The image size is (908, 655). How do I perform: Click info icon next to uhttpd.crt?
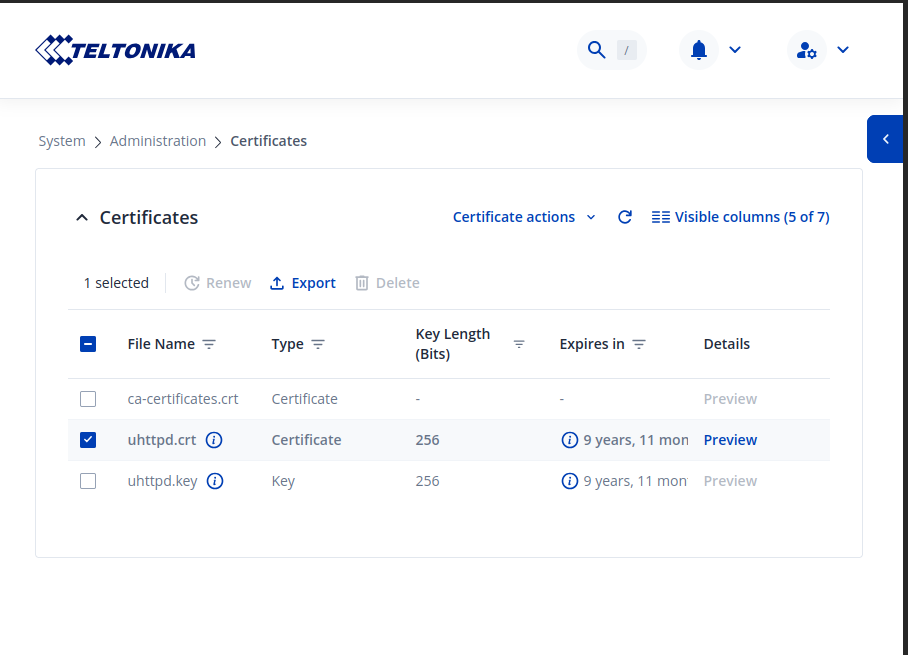pyautogui.click(x=215, y=440)
